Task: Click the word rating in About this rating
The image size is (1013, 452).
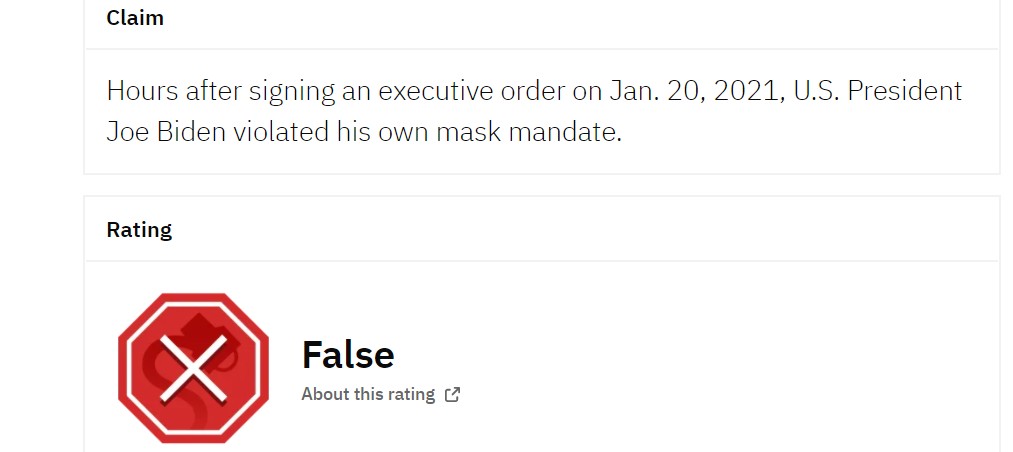Action: (x=412, y=395)
